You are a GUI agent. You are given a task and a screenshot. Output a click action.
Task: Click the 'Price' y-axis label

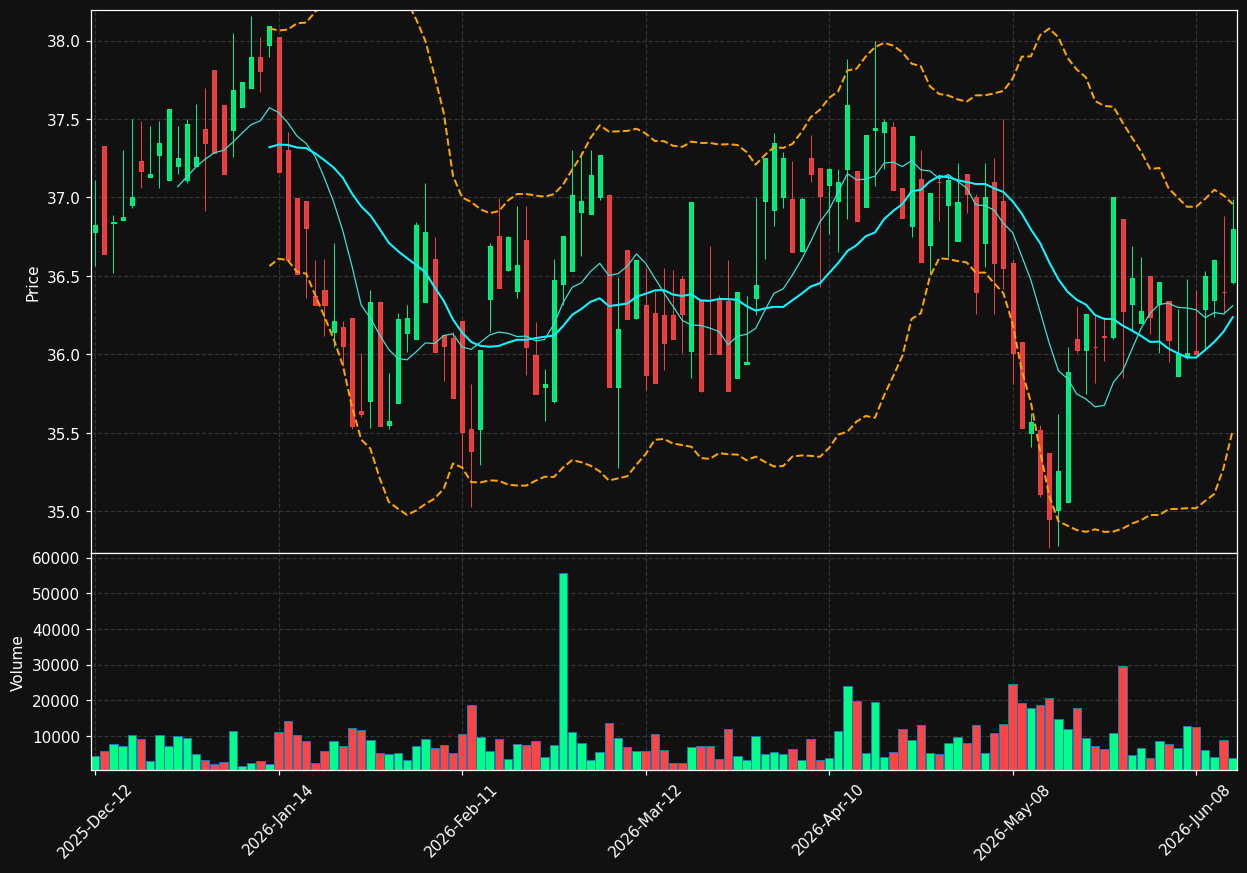(x=33, y=283)
